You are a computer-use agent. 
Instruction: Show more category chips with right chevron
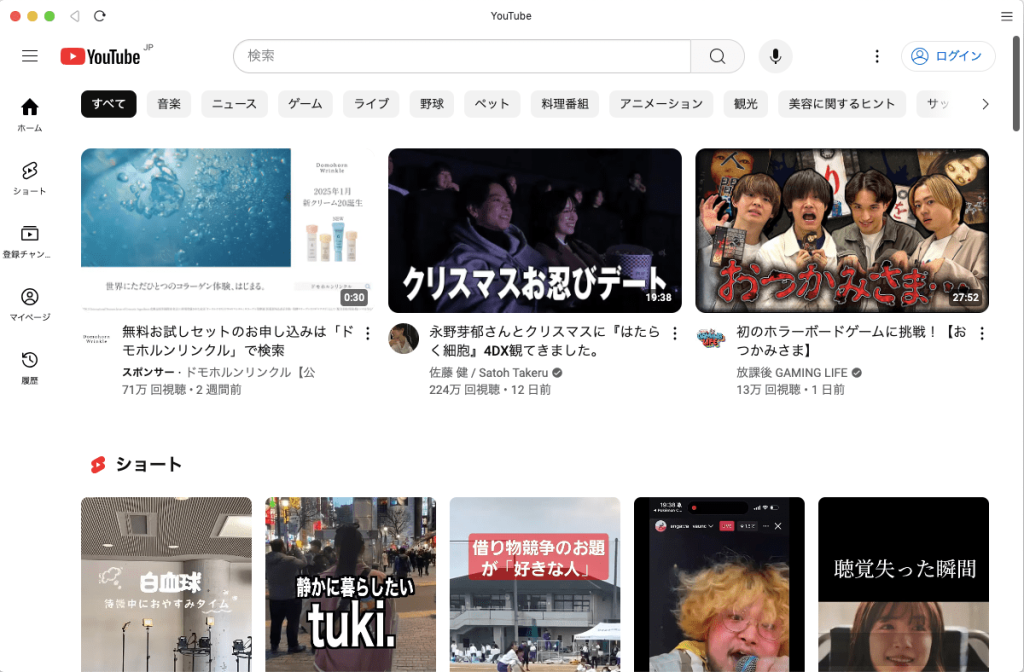click(985, 104)
